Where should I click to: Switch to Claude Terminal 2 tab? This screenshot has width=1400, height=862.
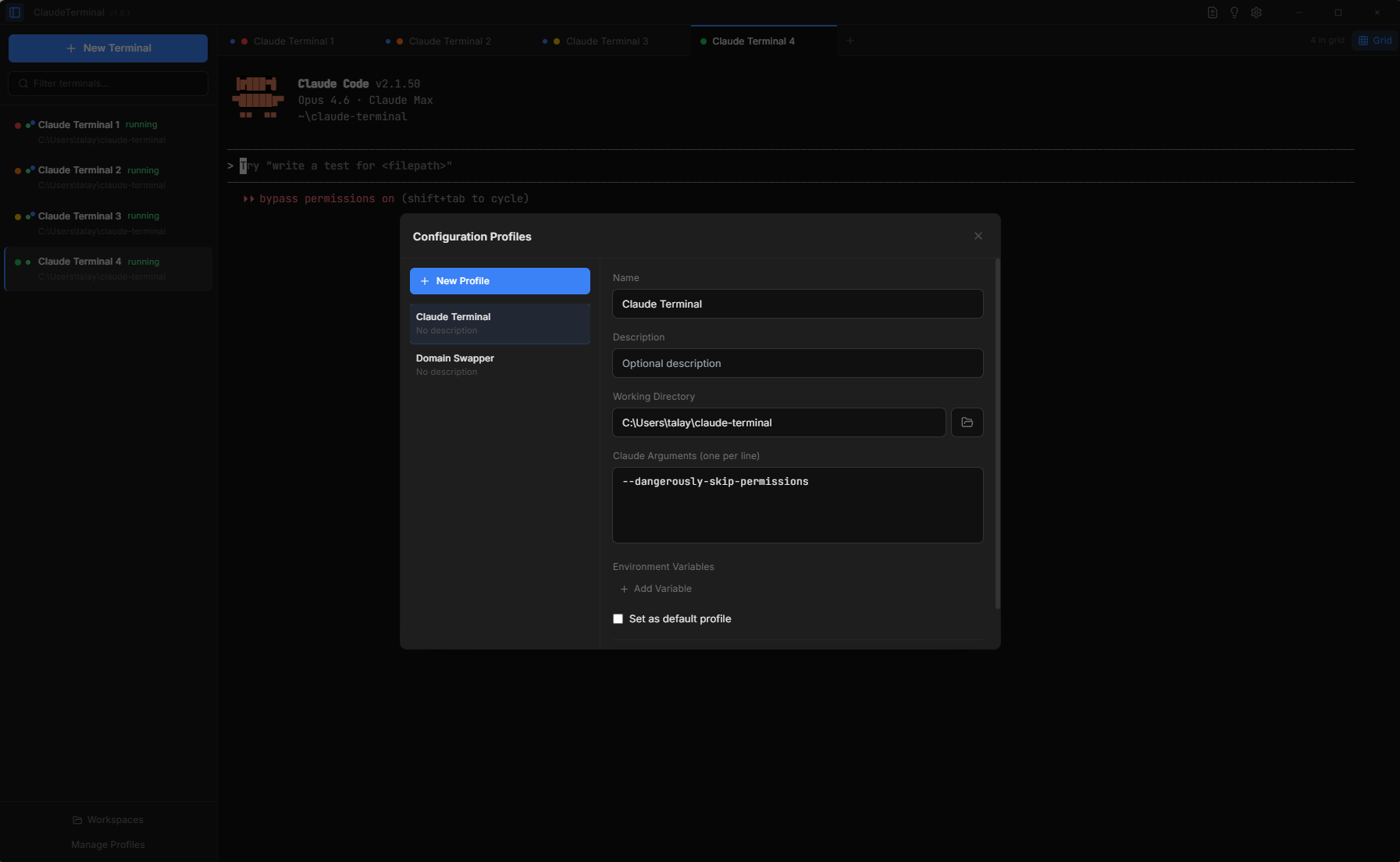point(449,41)
